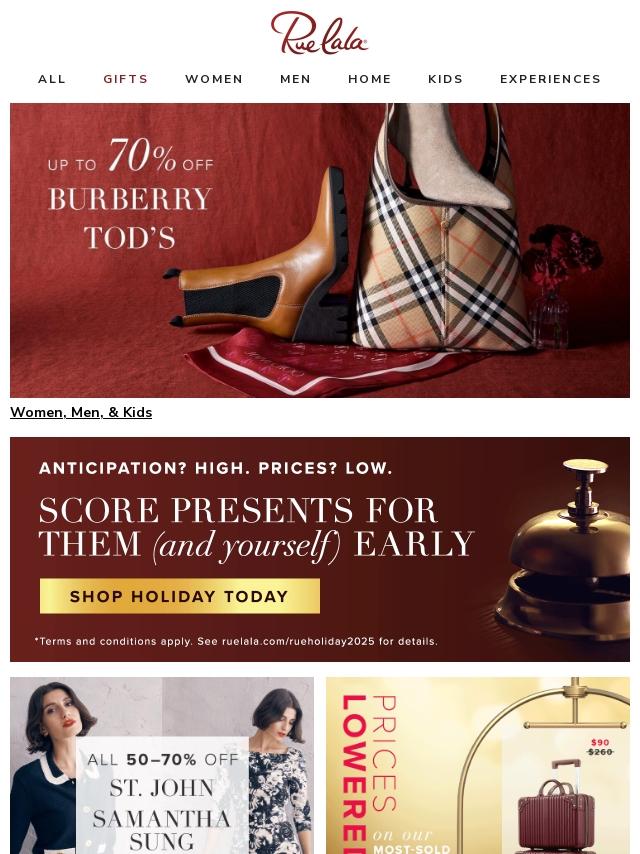Click the Rue La La logo
The width and height of the screenshot is (640, 854).
(319, 33)
